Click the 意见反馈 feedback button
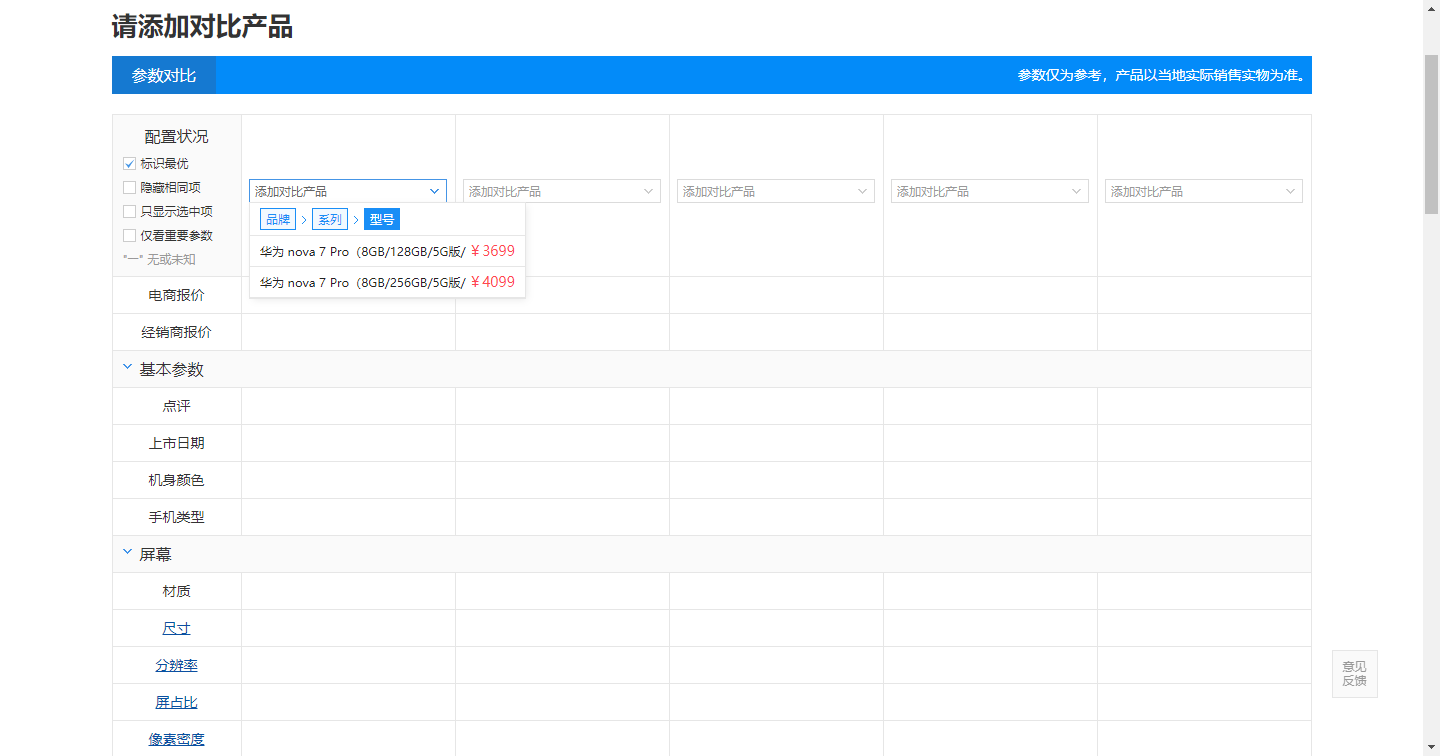Screen dimensions: 1440x756 coord(1354,673)
